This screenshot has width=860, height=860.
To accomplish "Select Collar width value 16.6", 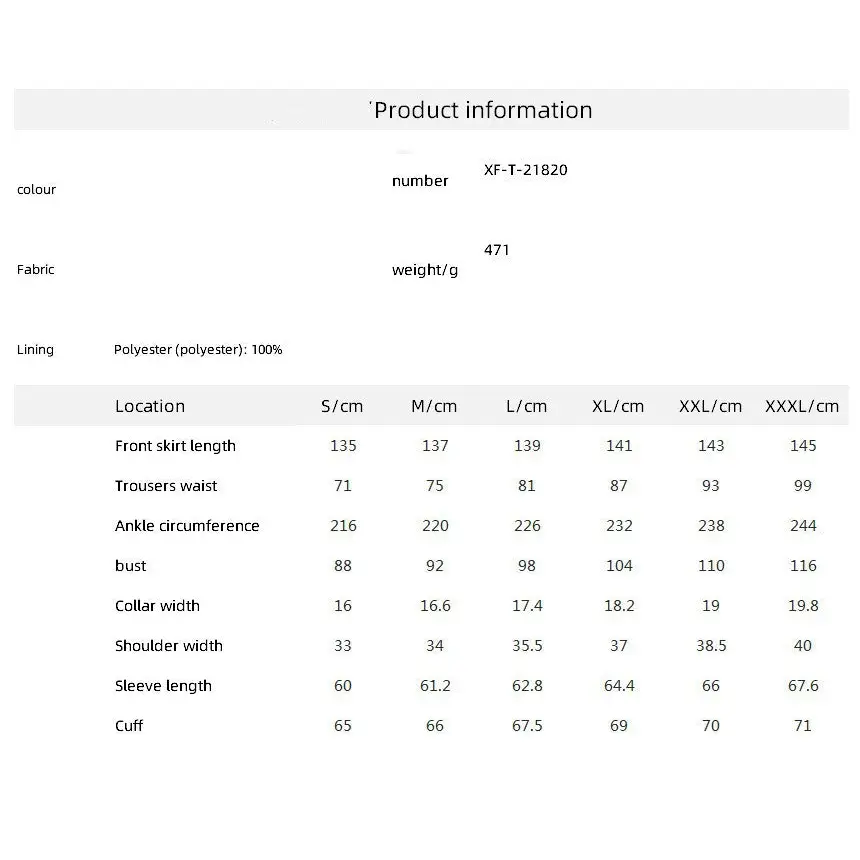I will (x=435, y=606).
